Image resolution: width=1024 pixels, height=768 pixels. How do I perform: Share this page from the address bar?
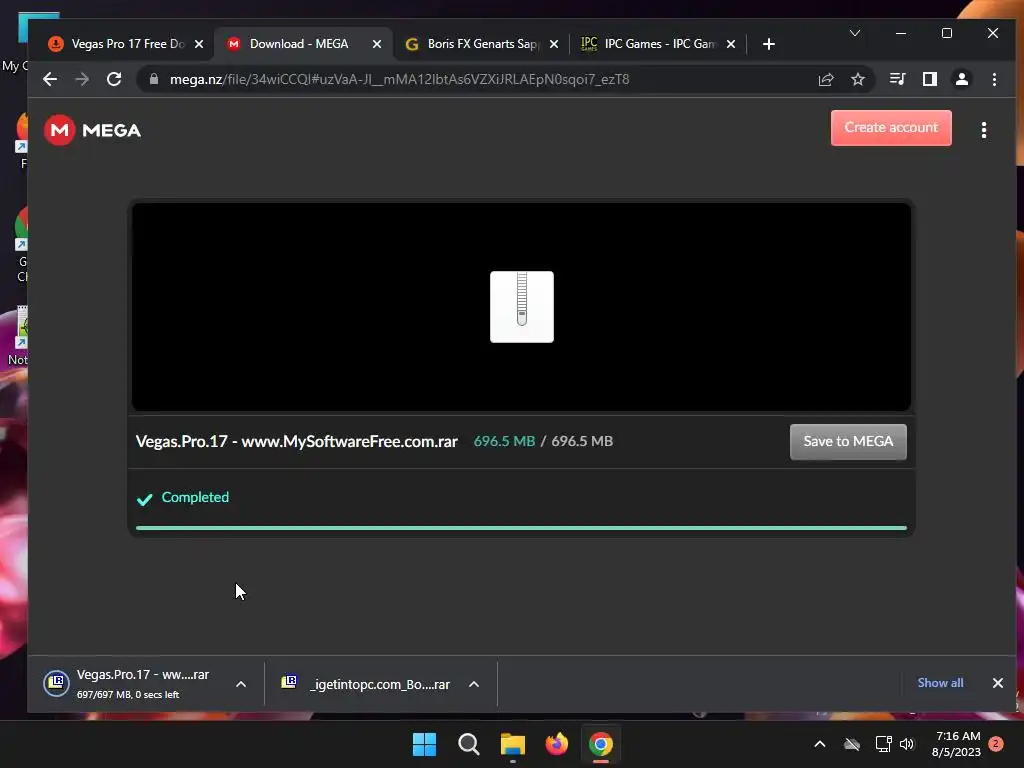click(826, 79)
